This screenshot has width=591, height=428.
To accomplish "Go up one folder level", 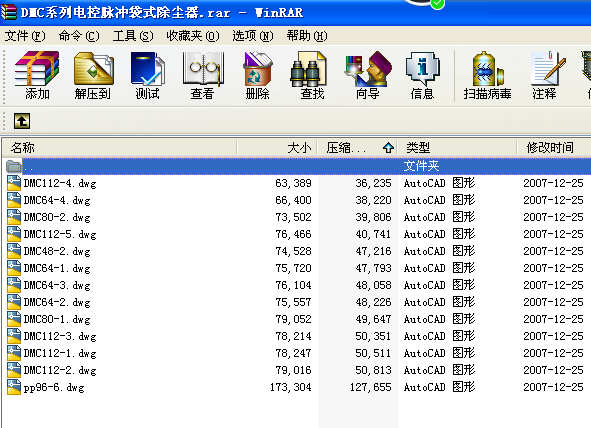I will pos(22,121).
